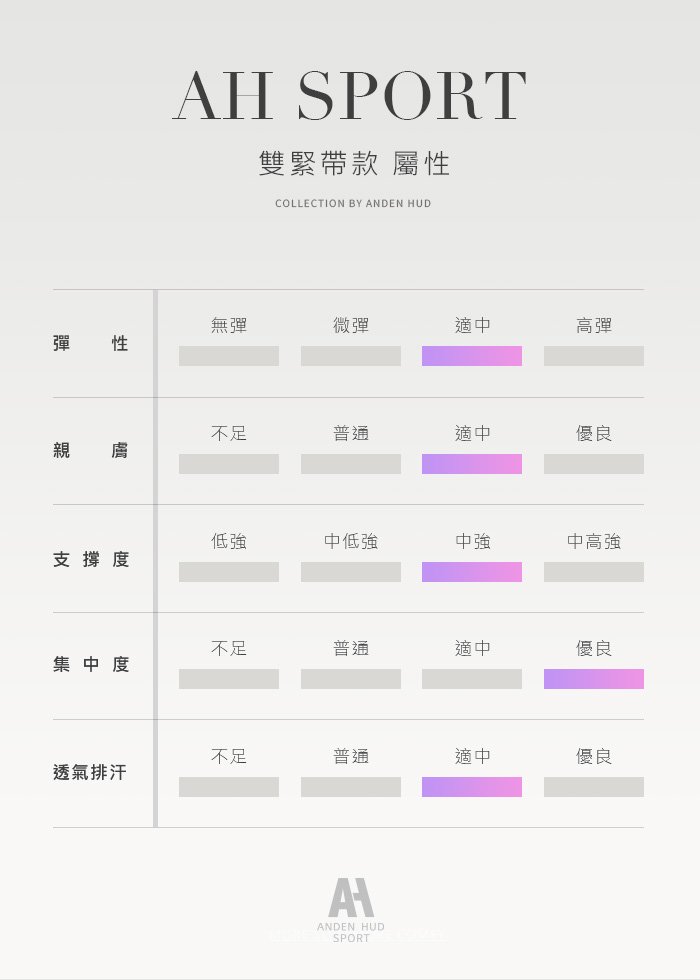Click the purple bar in the 彈性 row
700x980 pixels.
(x=472, y=356)
